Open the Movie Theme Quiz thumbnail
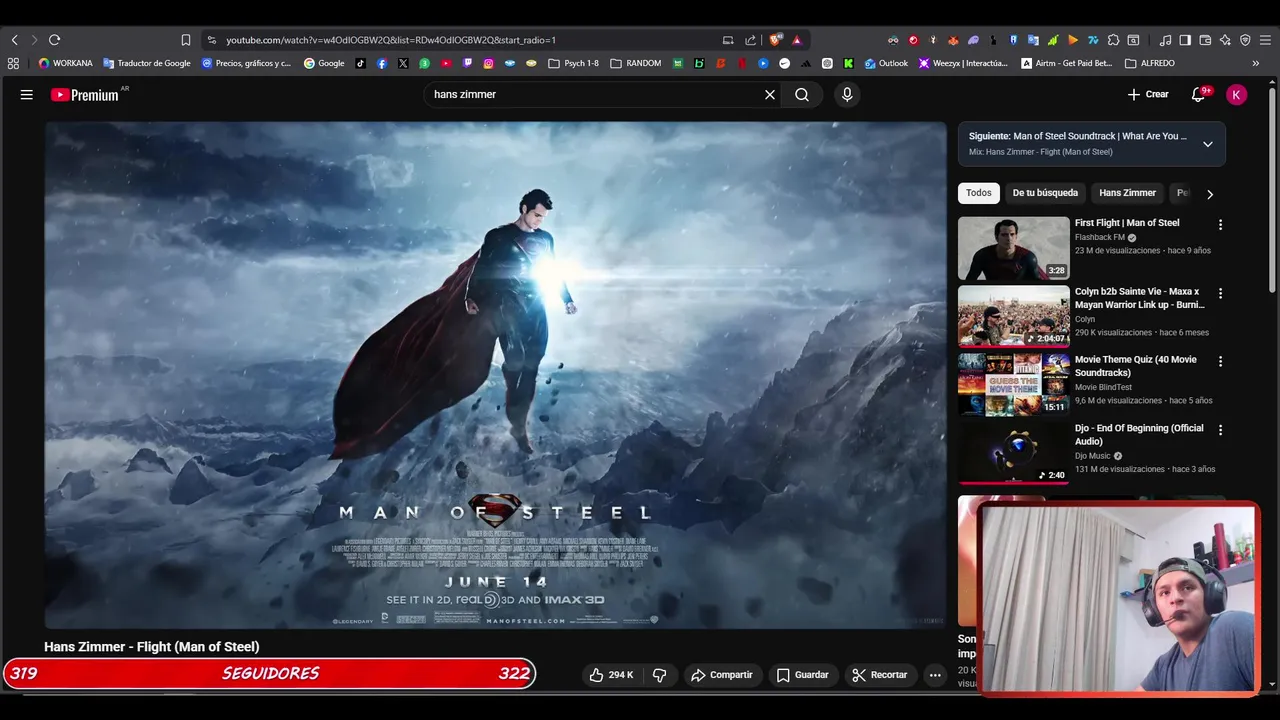 pyautogui.click(x=1013, y=385)
